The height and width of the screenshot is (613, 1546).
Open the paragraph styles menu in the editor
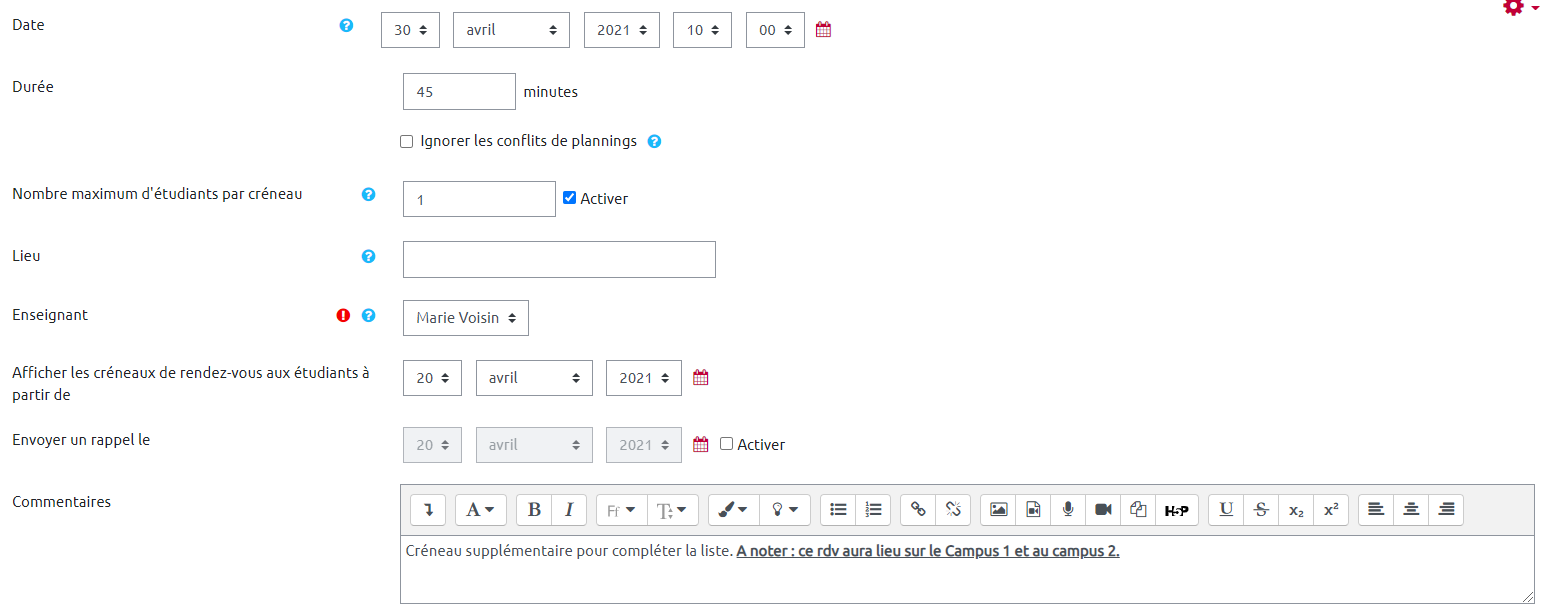(481, 510)
